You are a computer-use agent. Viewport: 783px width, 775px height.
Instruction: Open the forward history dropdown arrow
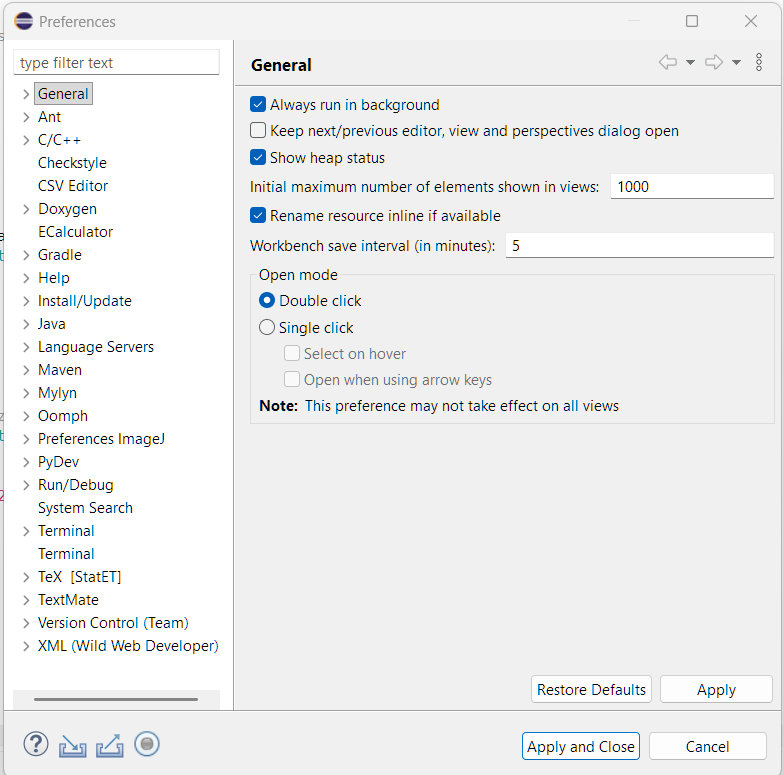736,63
